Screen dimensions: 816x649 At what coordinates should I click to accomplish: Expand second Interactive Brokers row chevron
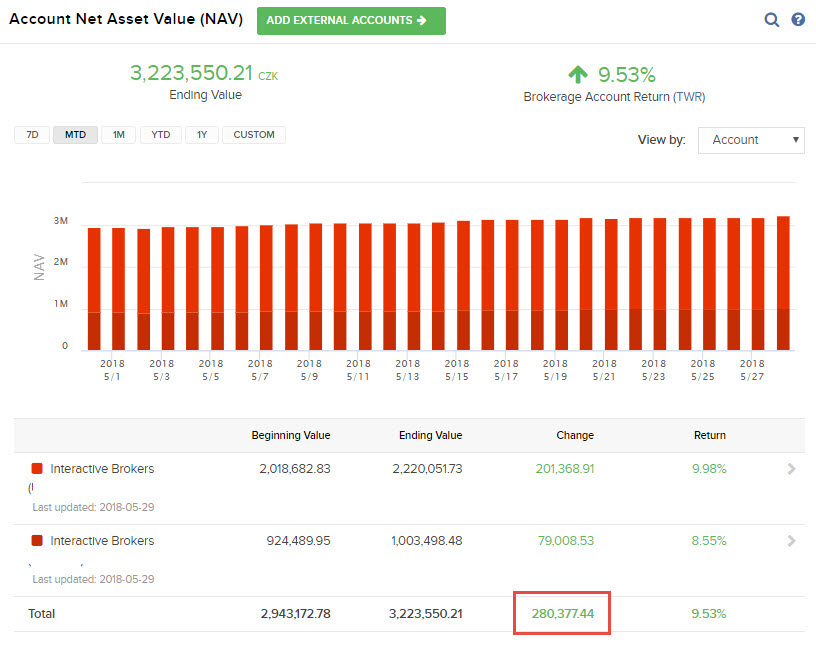point(791,541)
